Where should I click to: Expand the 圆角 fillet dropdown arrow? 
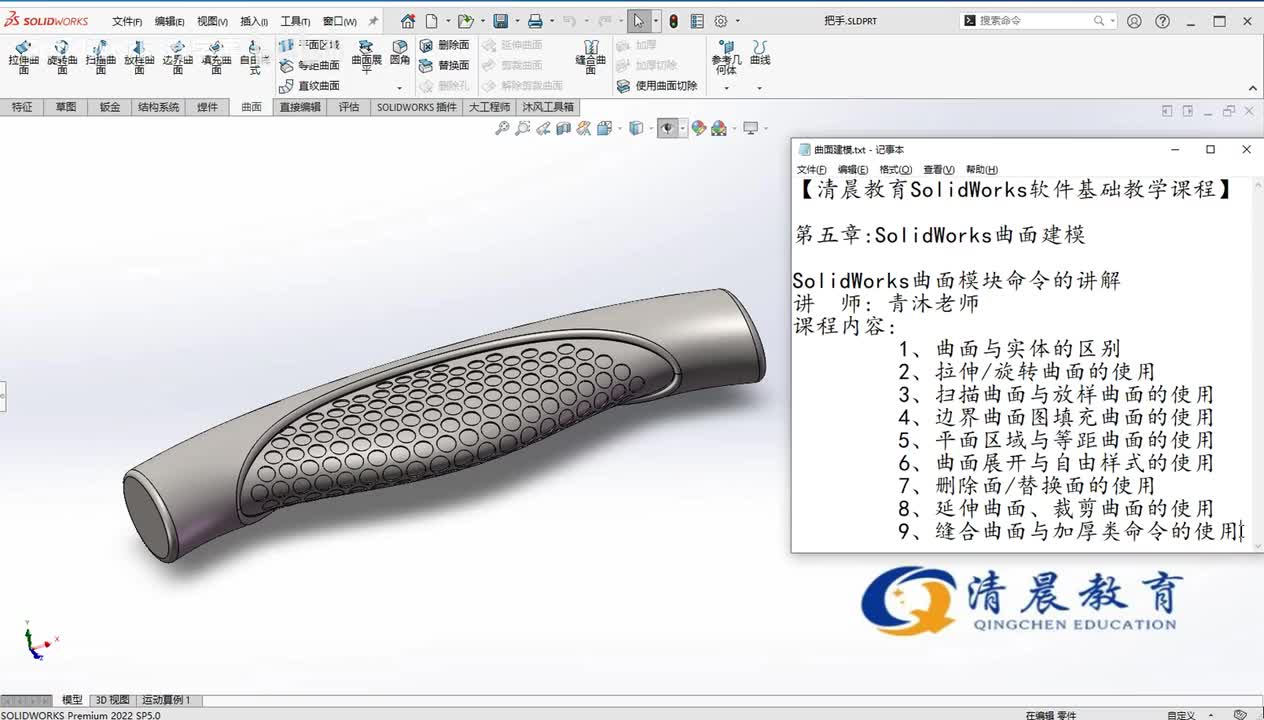point(400,88)
